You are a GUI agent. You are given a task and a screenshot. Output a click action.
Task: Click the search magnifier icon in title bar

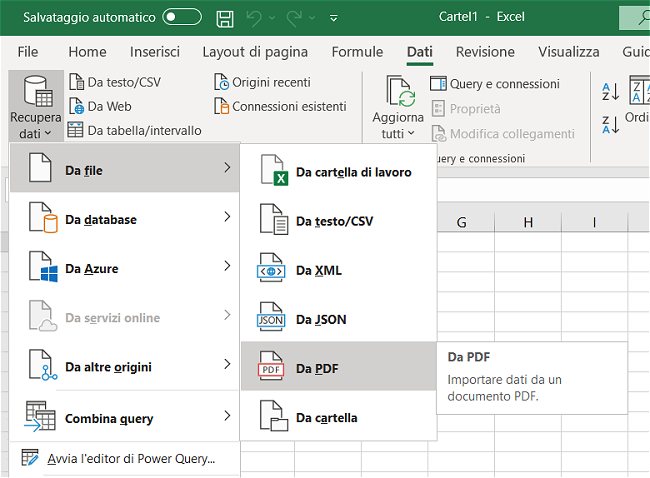click(644, 17)
